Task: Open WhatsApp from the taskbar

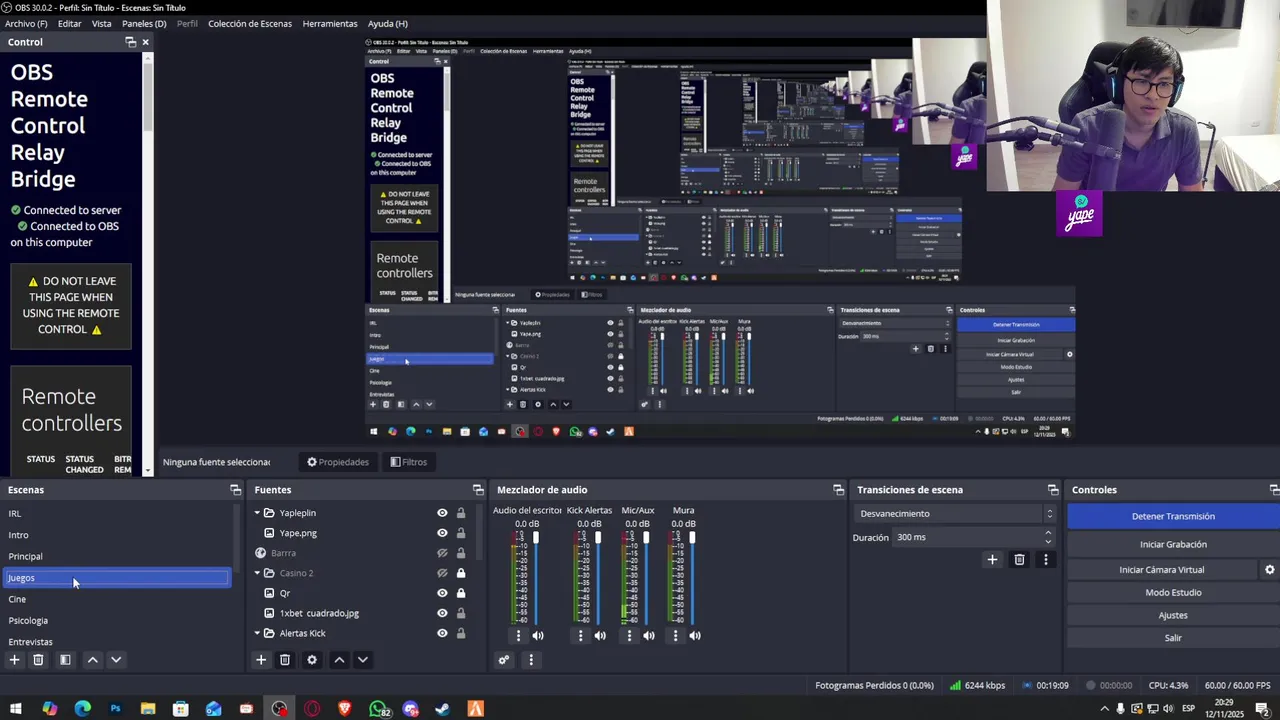Action: tap(379, 709)
